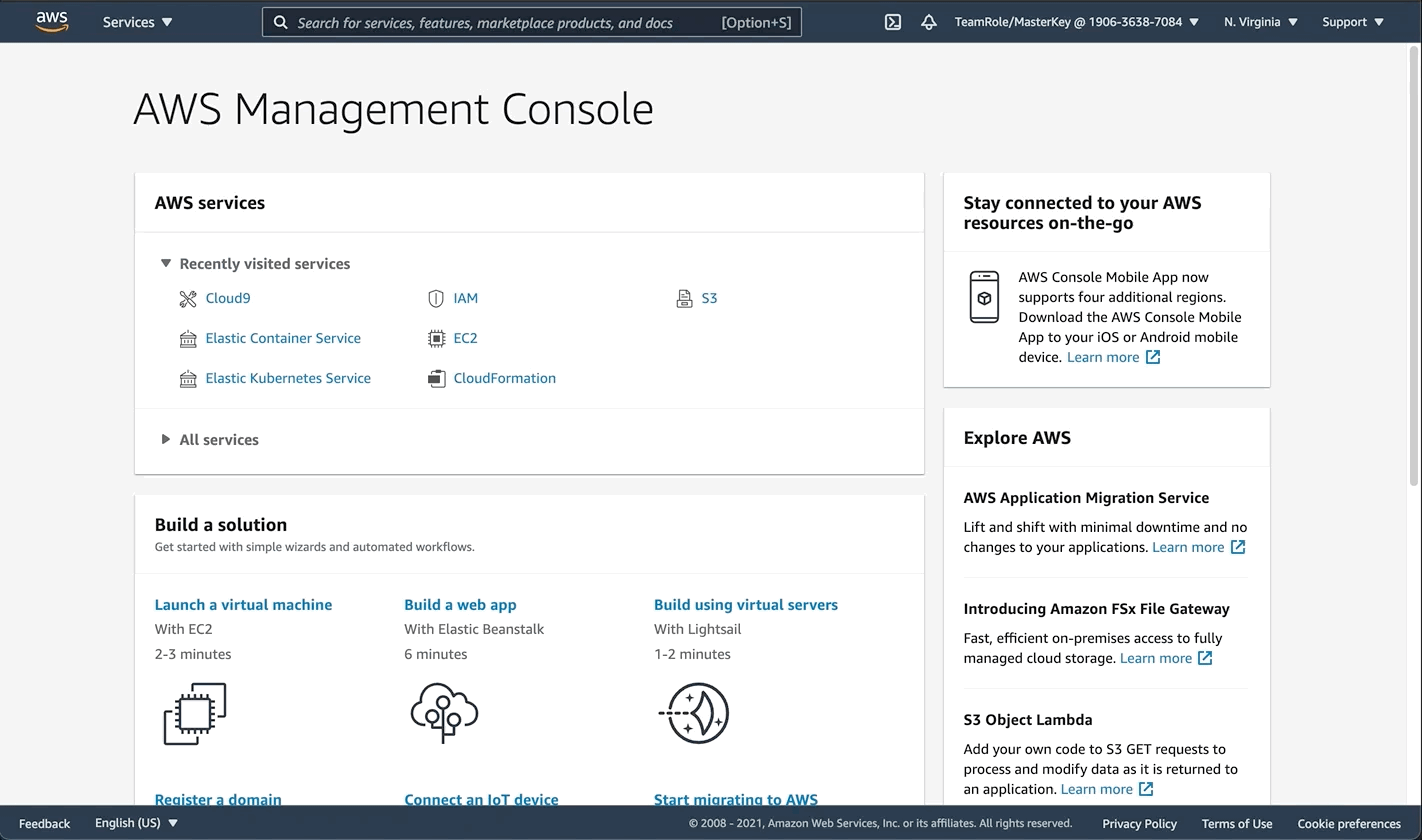The width and height of the screenshot is (1422, 840).
Task: Click the '6 minutes' text under Elastic Beanstalk
Action: tap(436, 654)
